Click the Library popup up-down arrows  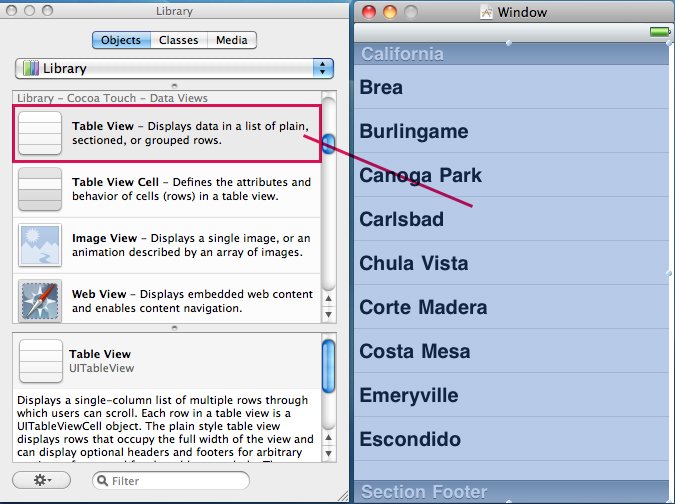point(322,68)
